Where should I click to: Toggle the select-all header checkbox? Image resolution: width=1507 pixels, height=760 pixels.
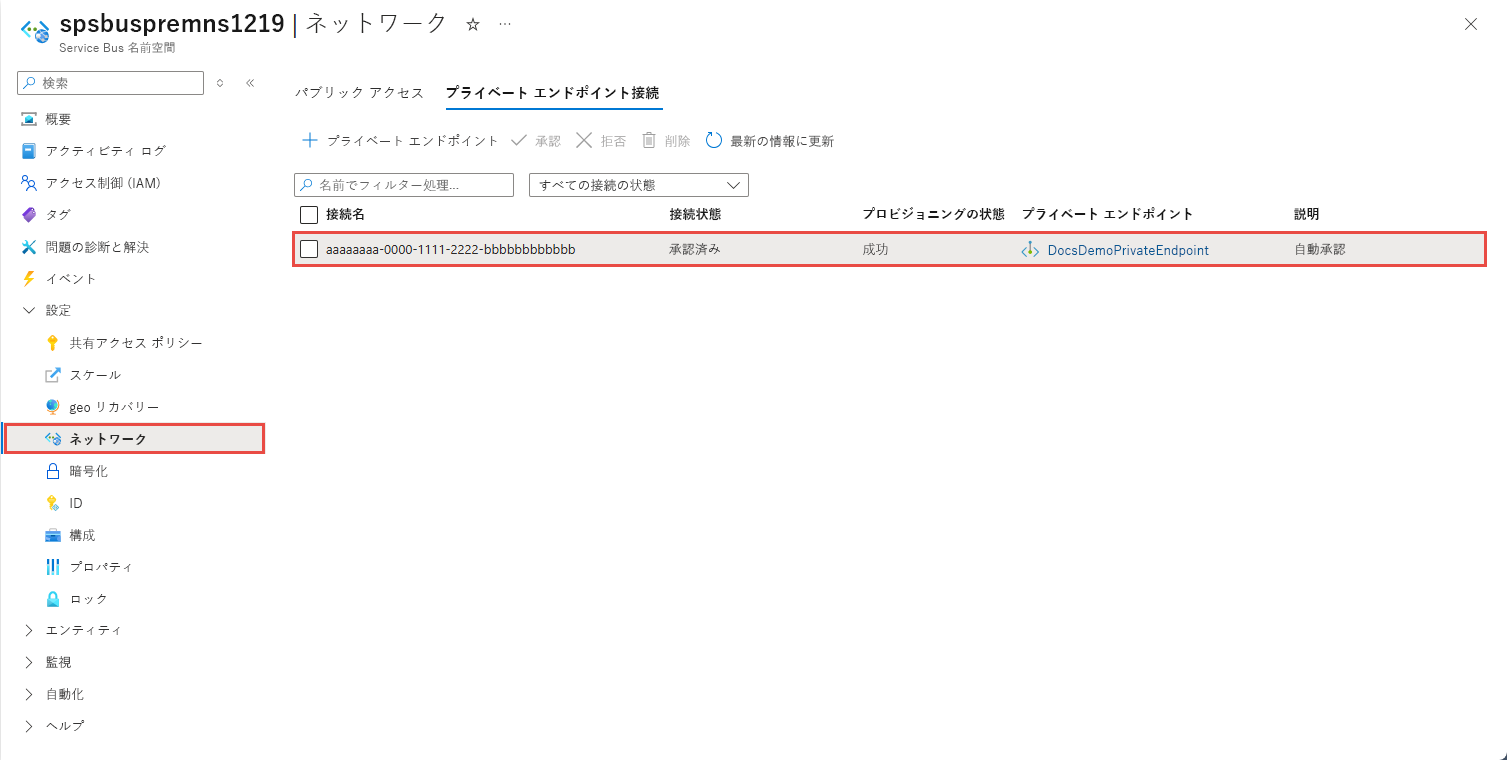click(x=309, y=215)
